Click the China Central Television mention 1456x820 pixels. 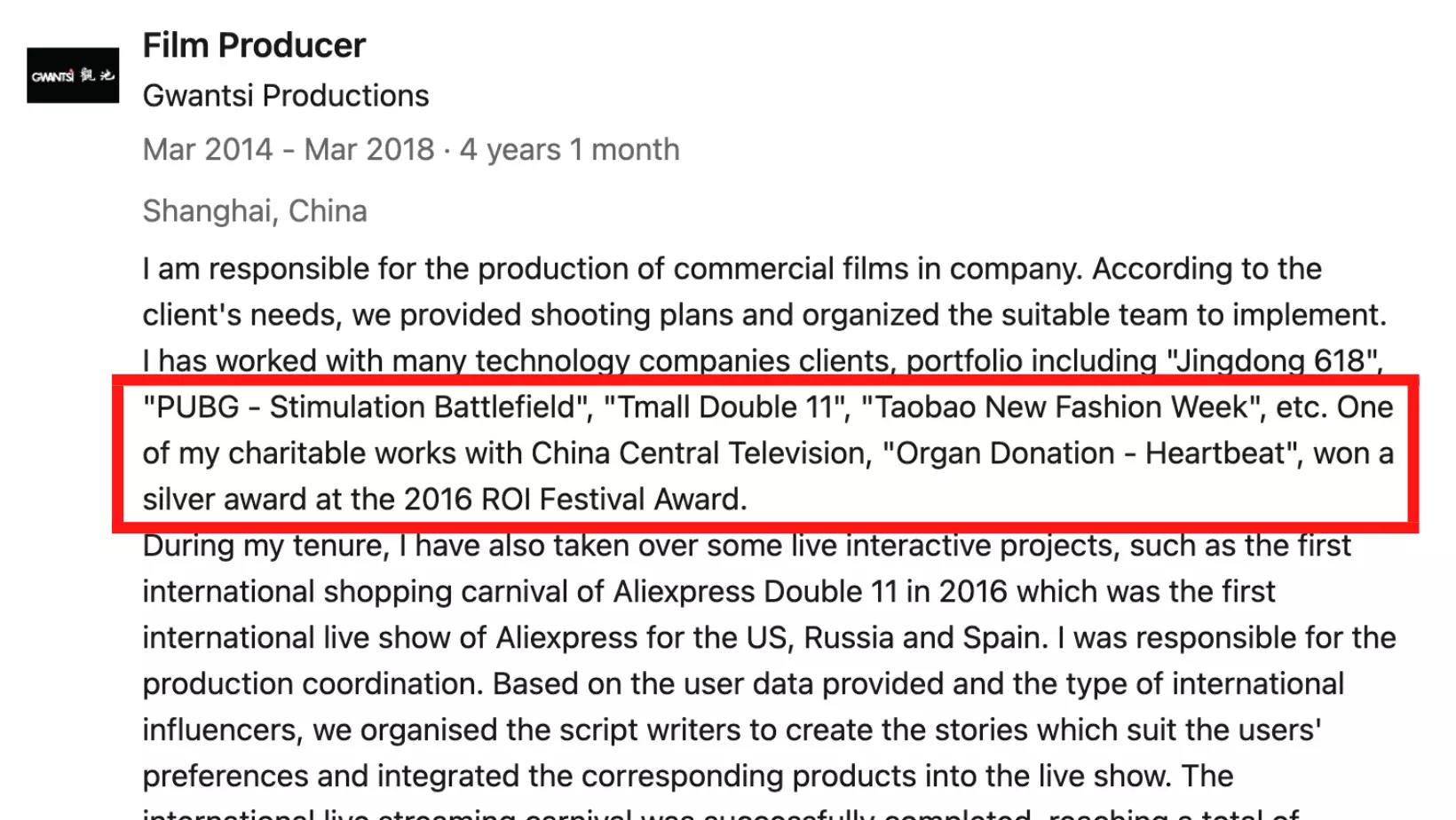700,453
